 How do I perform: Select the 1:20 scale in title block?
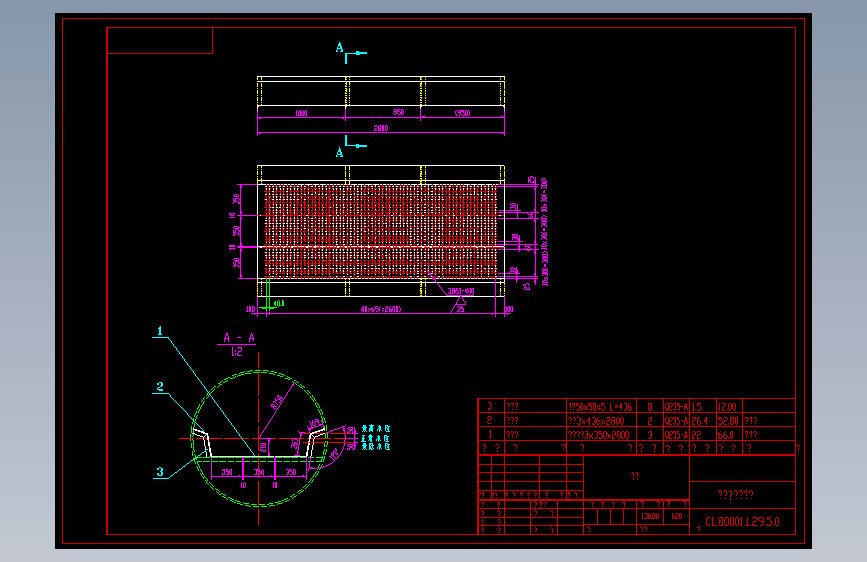(677, 516)
